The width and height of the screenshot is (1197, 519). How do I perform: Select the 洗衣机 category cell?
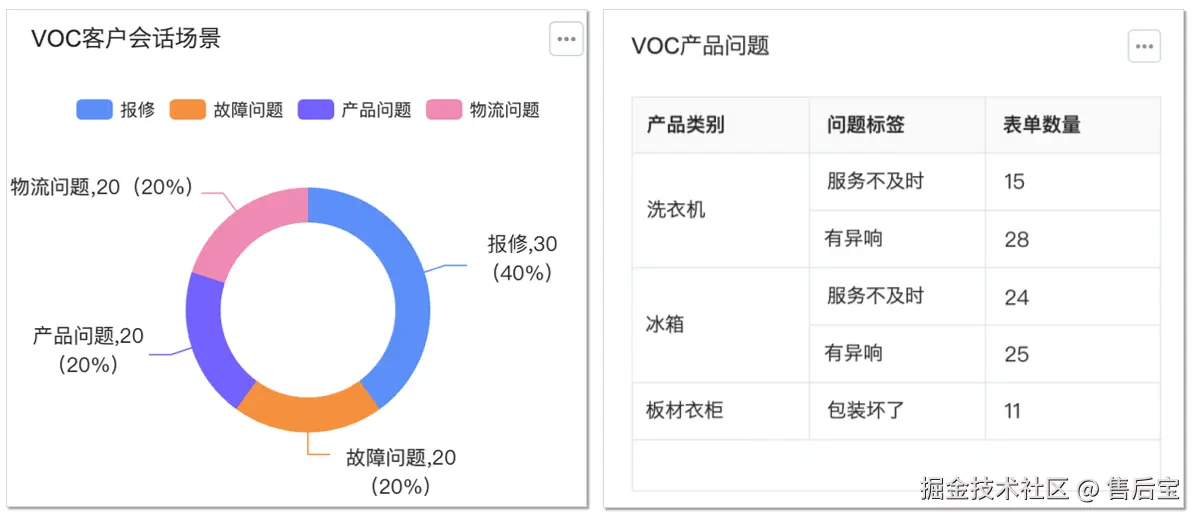pyautogui.click(x=676, y=210)
